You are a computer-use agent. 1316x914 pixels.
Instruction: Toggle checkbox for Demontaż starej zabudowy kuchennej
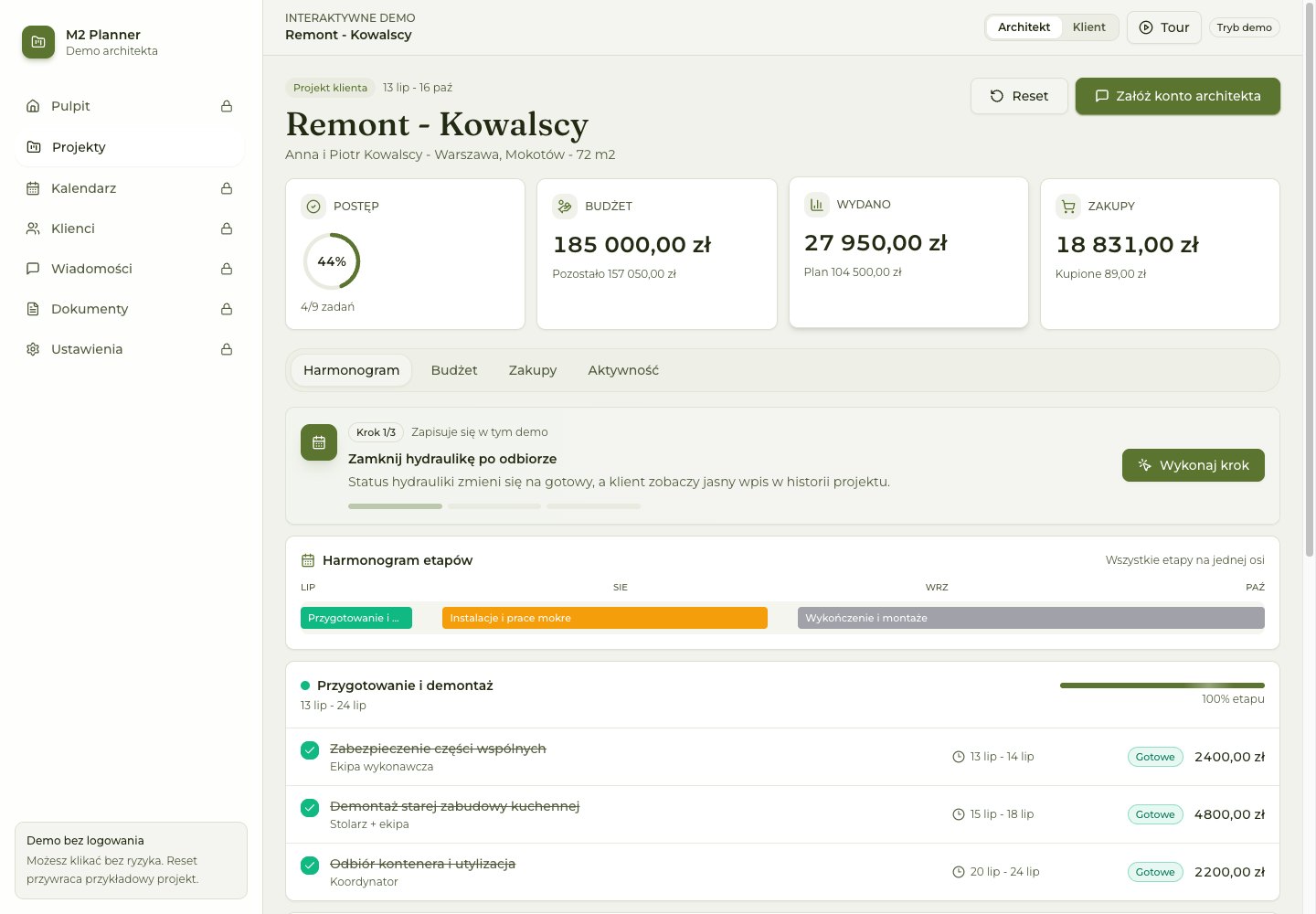(x=310, y=808)
